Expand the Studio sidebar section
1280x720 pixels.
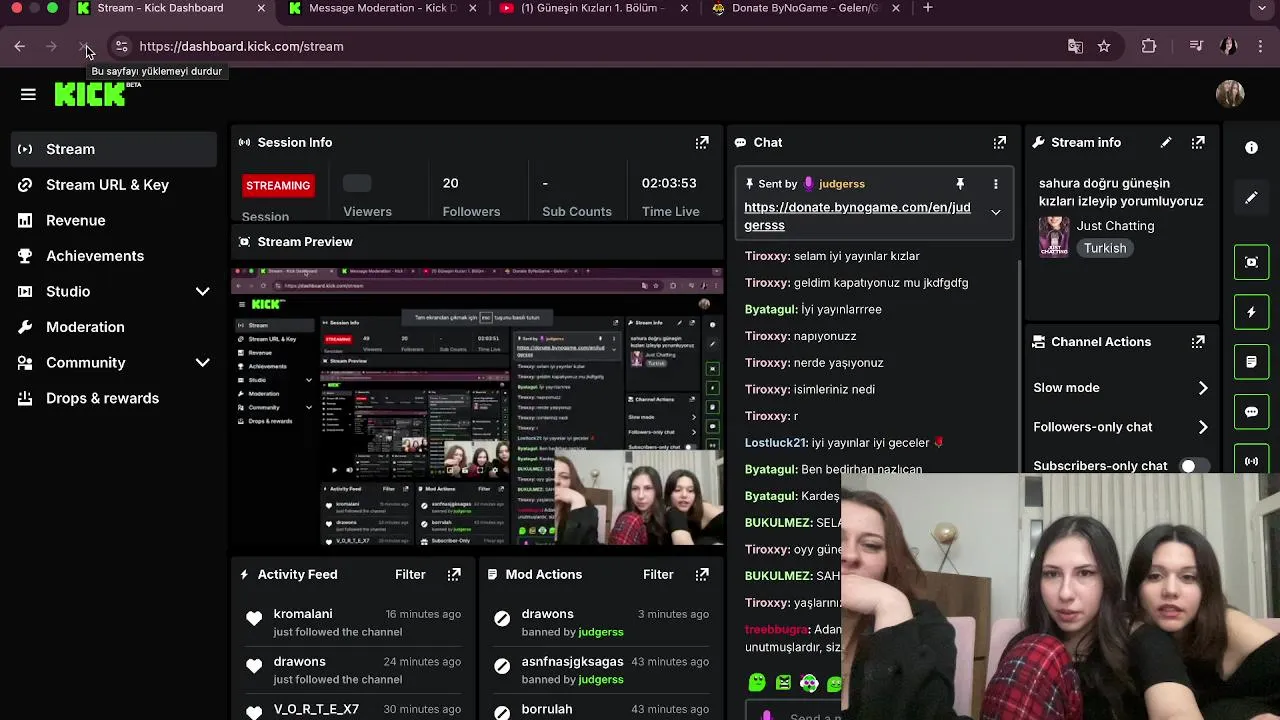tap(202, 291)
